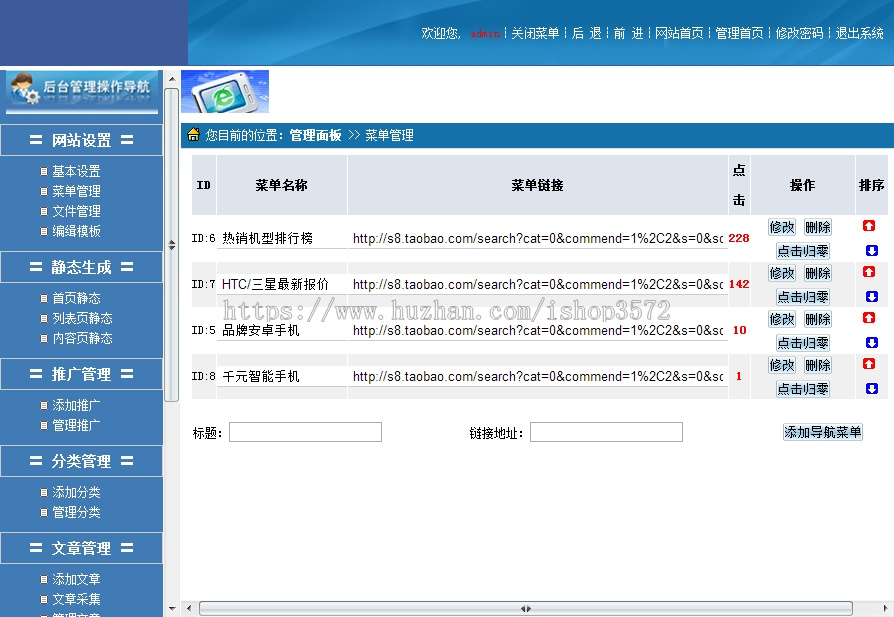
Task: Click the blue down arrow for HTC/三星最新报价
Action: coord(869,296)
